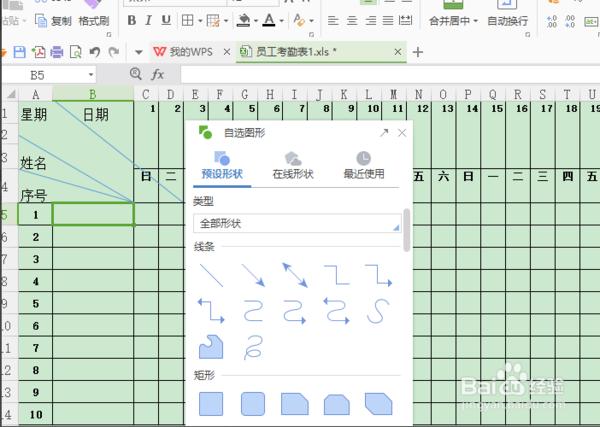Export to PDF icon

pyautogui.click(x=38, y=52)
